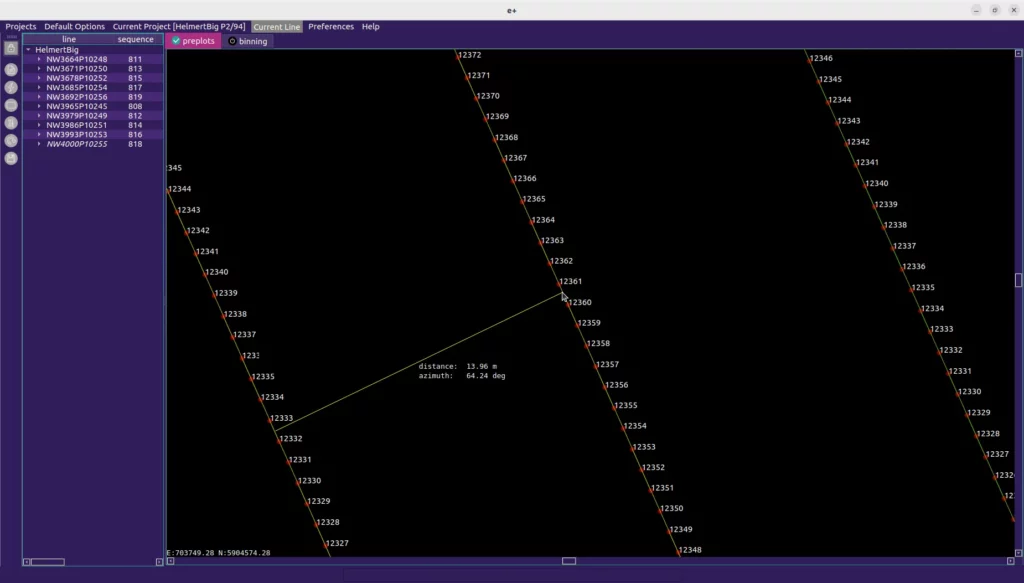
Task: Click the sequence value 818
Action: [x=135, y=144]
